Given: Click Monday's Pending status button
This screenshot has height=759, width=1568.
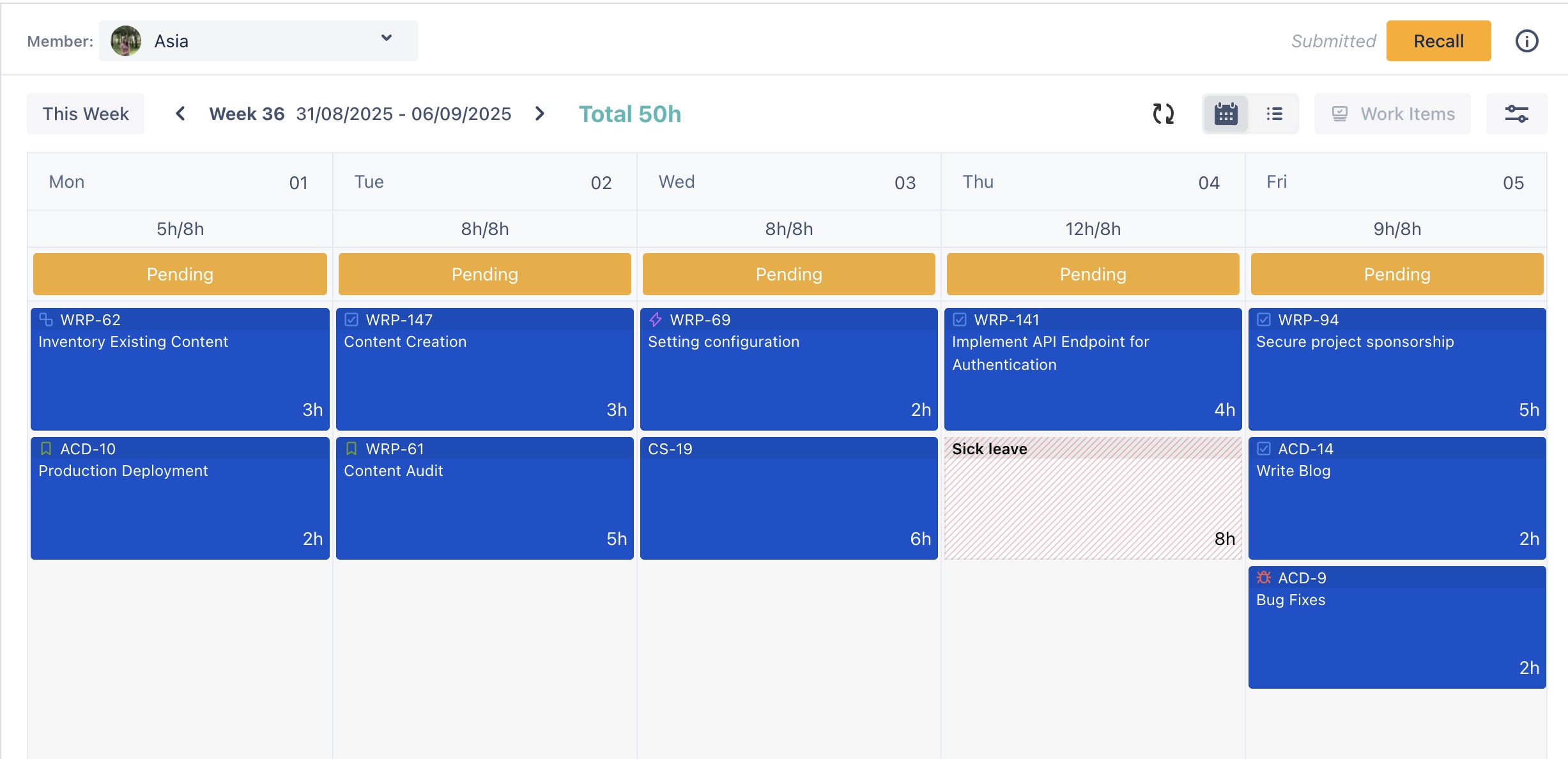Looking at the screenshot, I should [180, 274].
